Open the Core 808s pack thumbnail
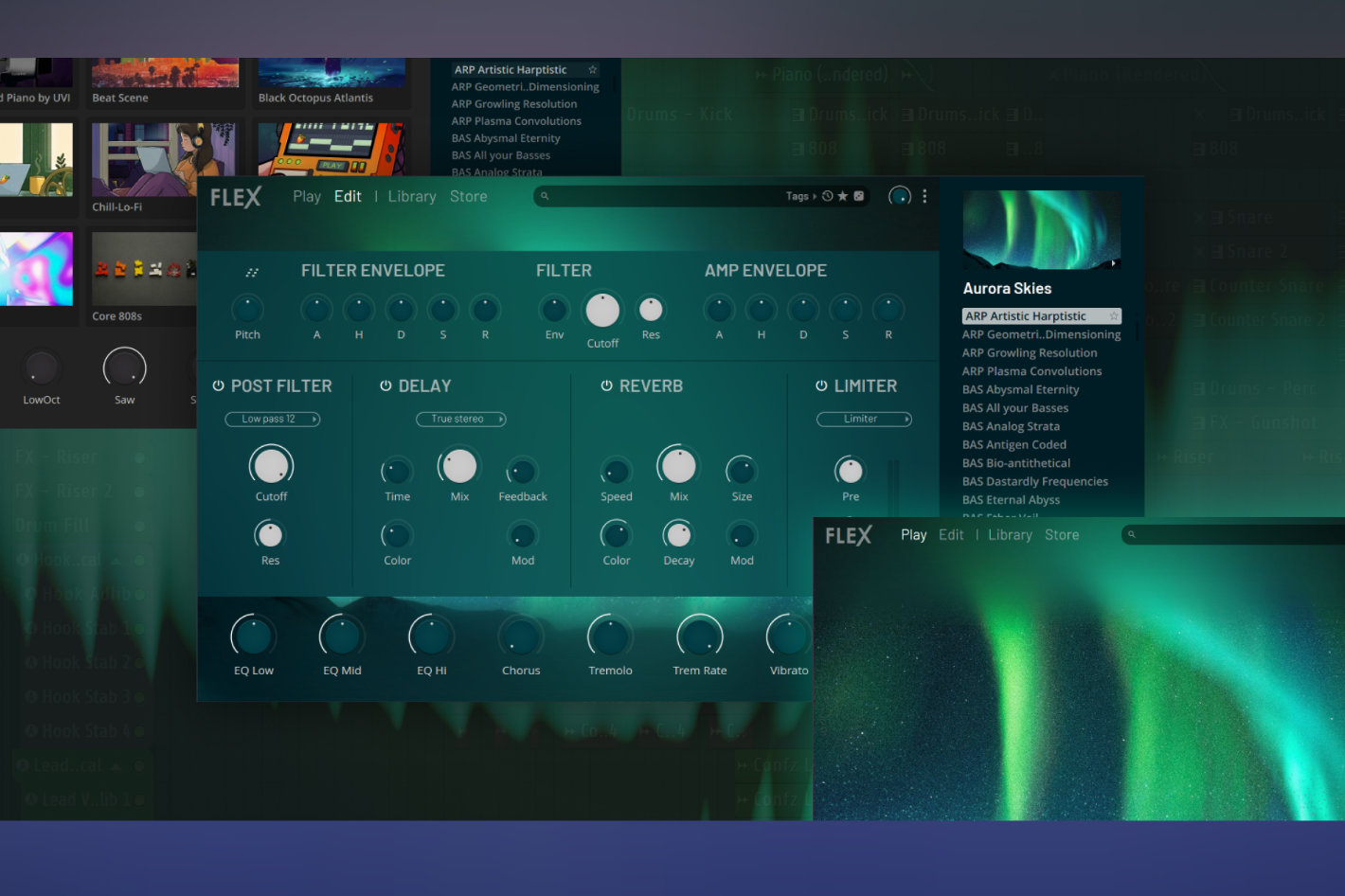 (x=144, y=269)
